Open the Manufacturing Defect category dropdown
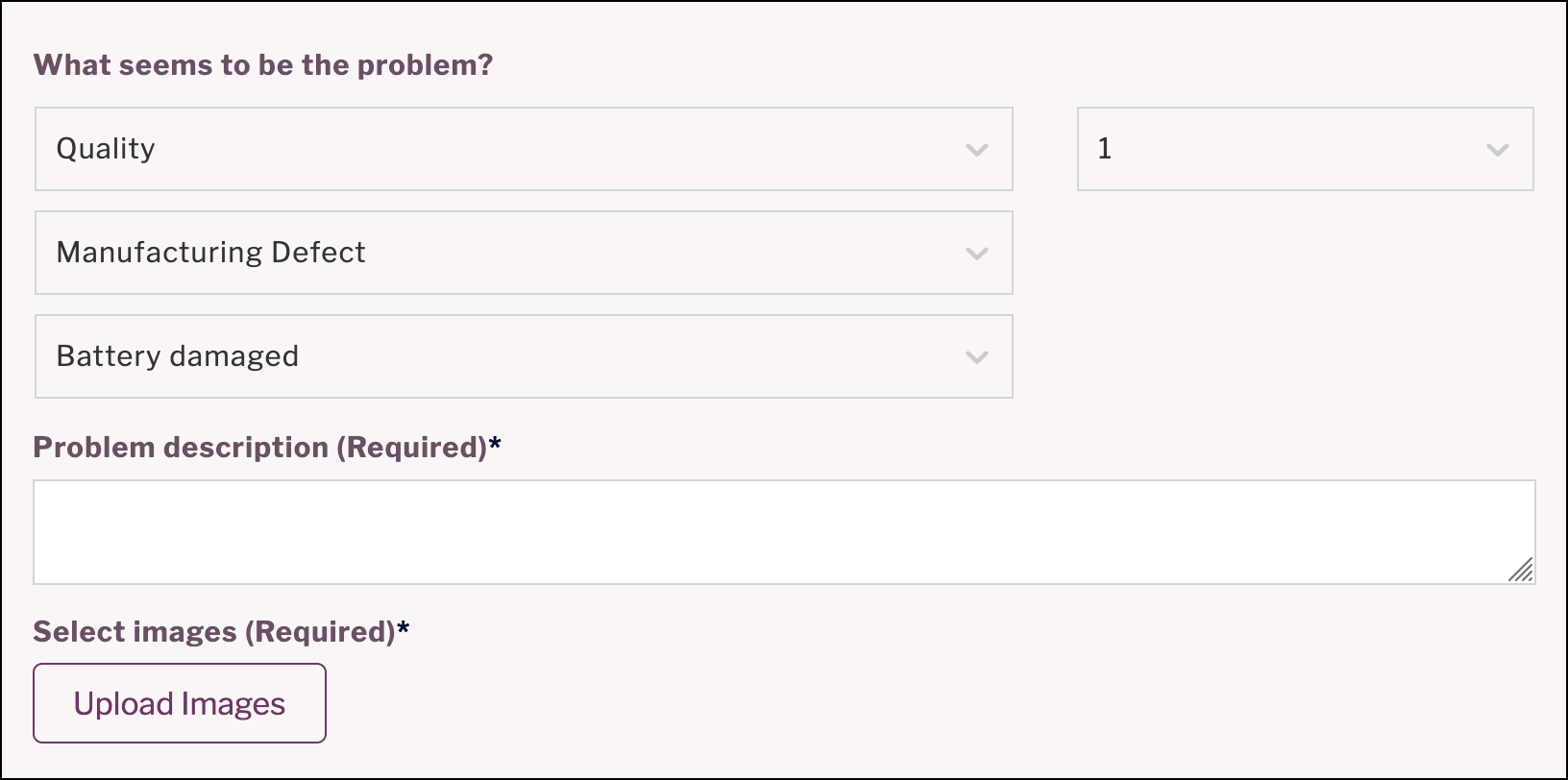The width and height of the screenshot is (1568, 780). pyautogui.click(x=524, y=253)
